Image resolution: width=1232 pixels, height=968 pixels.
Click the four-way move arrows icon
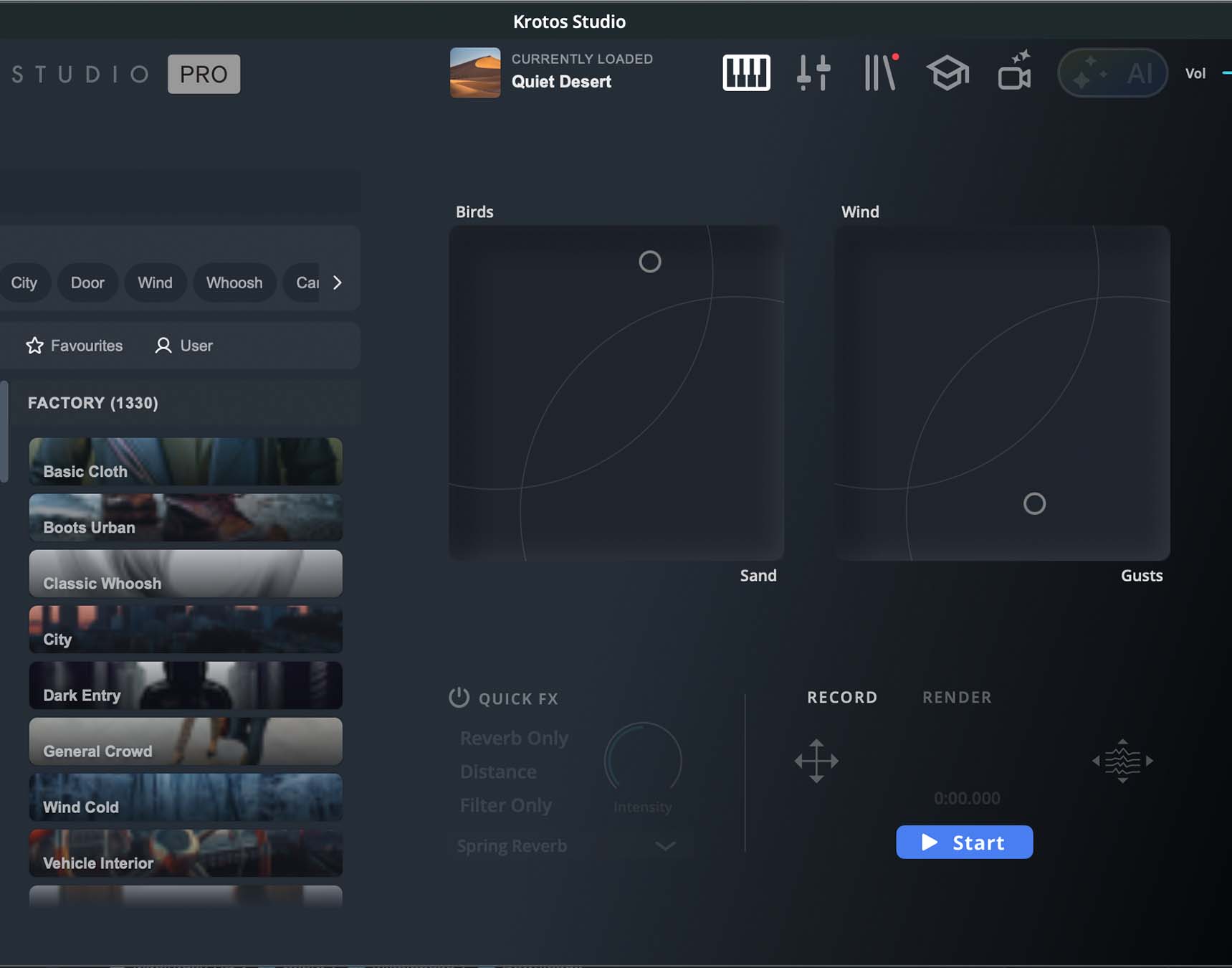point(816,761)
